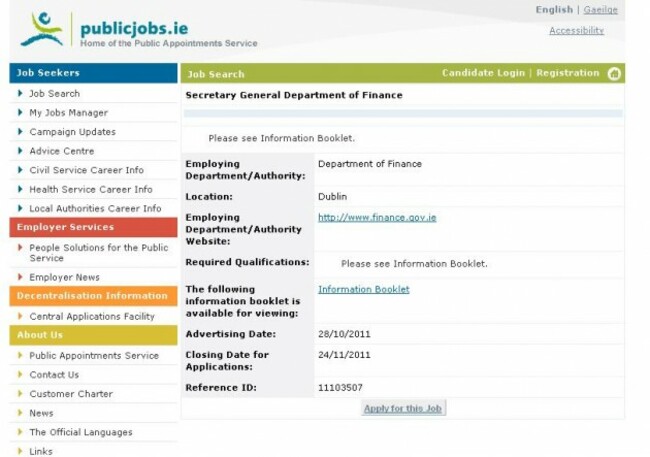The width and height of the screenshot is (650, 457).
Task: Open Customer Charter page
Action: tap(71, 394)
